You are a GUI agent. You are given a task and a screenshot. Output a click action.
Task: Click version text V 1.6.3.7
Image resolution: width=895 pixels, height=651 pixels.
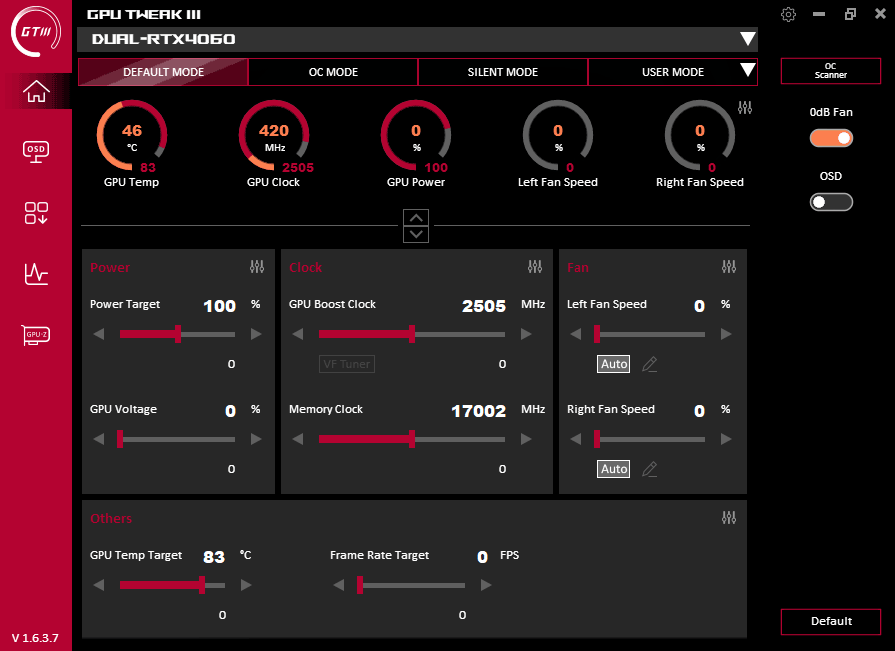tap(35, 638)
